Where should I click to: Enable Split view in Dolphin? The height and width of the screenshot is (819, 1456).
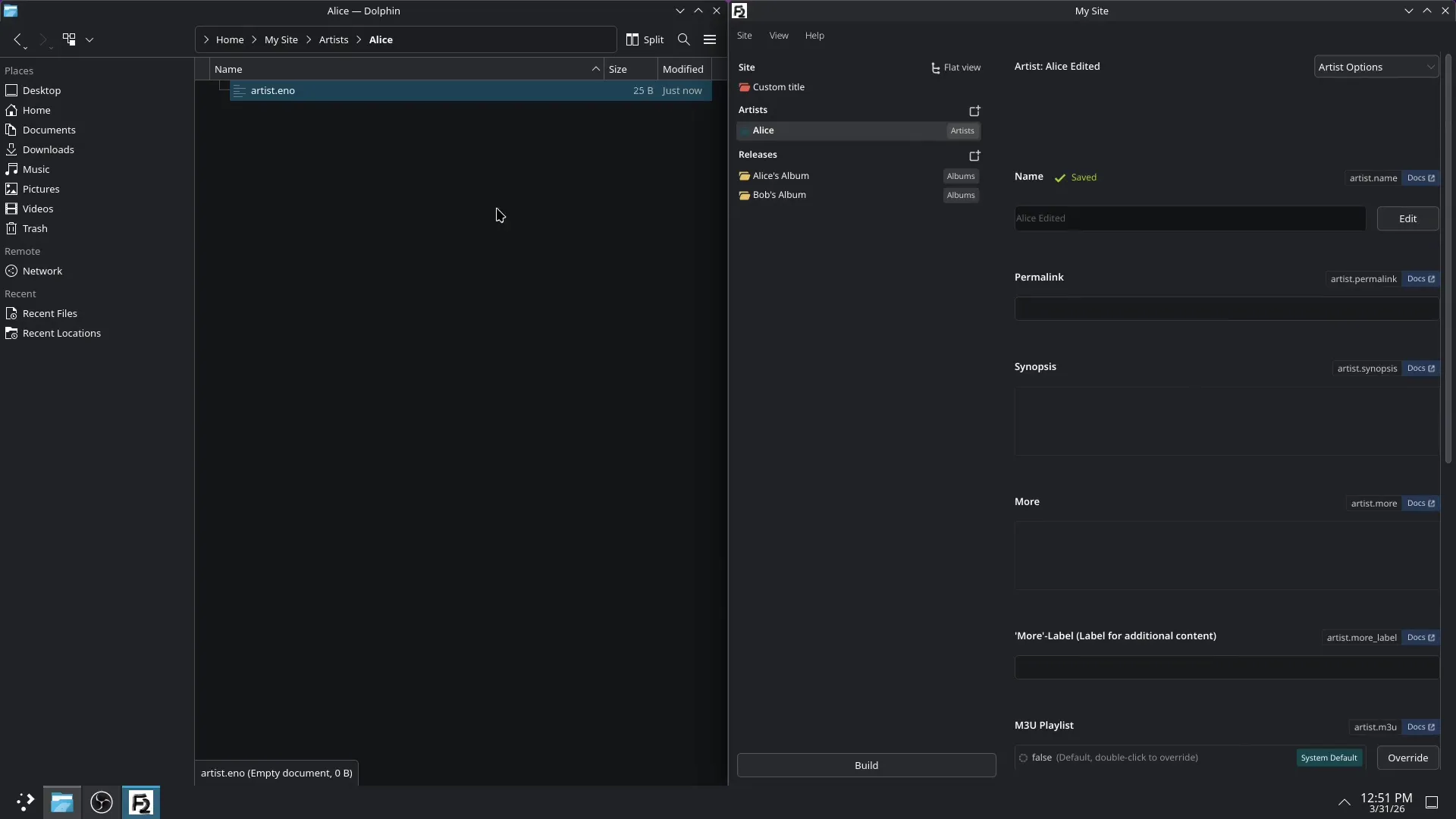click(x=644, y=39)
